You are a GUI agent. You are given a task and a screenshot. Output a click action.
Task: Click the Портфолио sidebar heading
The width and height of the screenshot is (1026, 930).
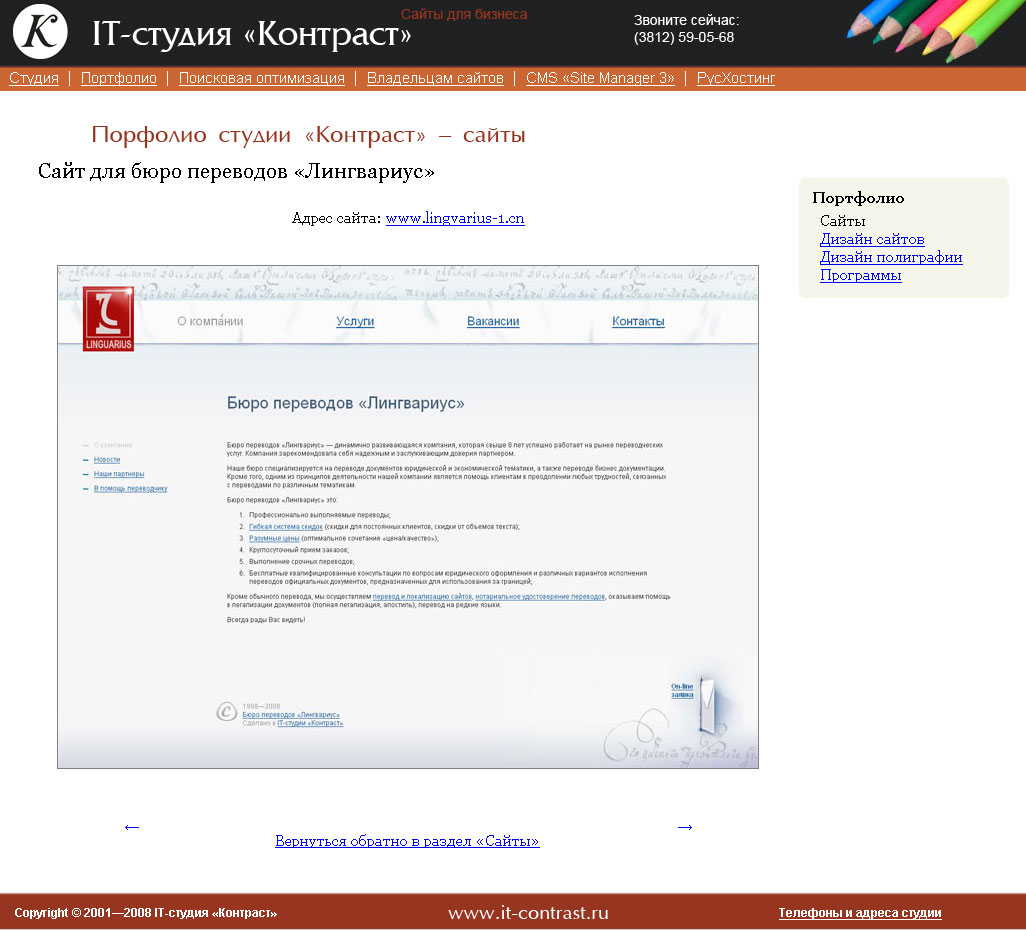tap(858, 198)
